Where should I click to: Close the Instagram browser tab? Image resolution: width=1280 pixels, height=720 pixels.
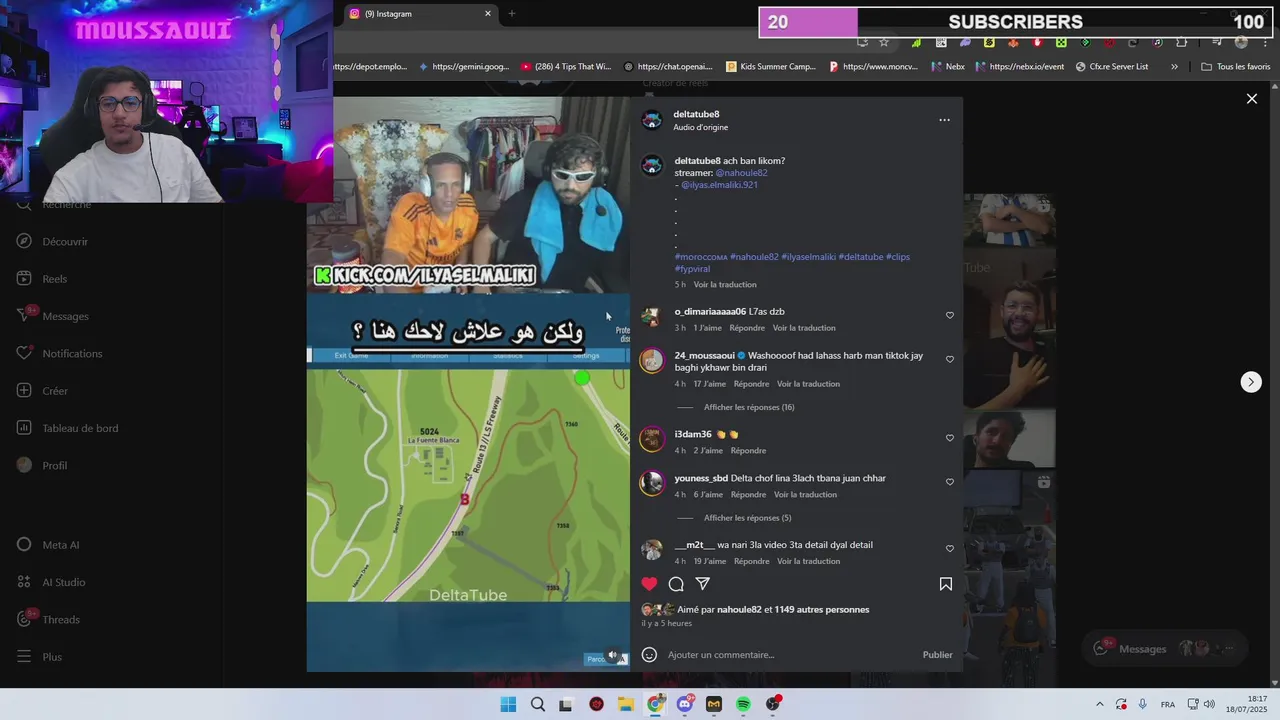coord(488,14)
